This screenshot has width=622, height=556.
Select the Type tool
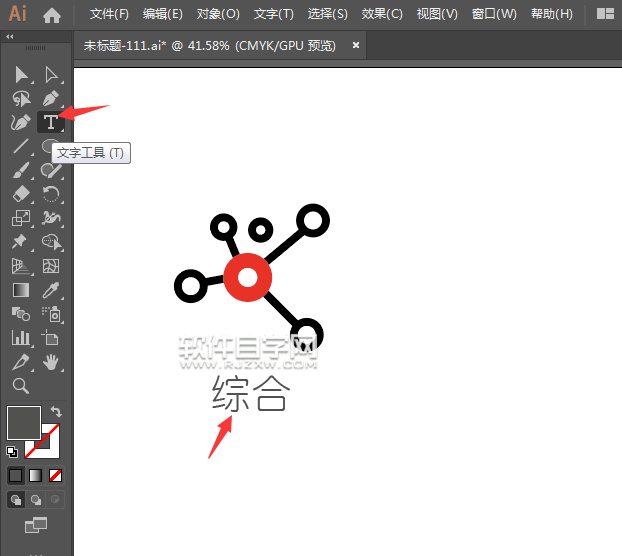pyautogui.click(x=51, y=122)
